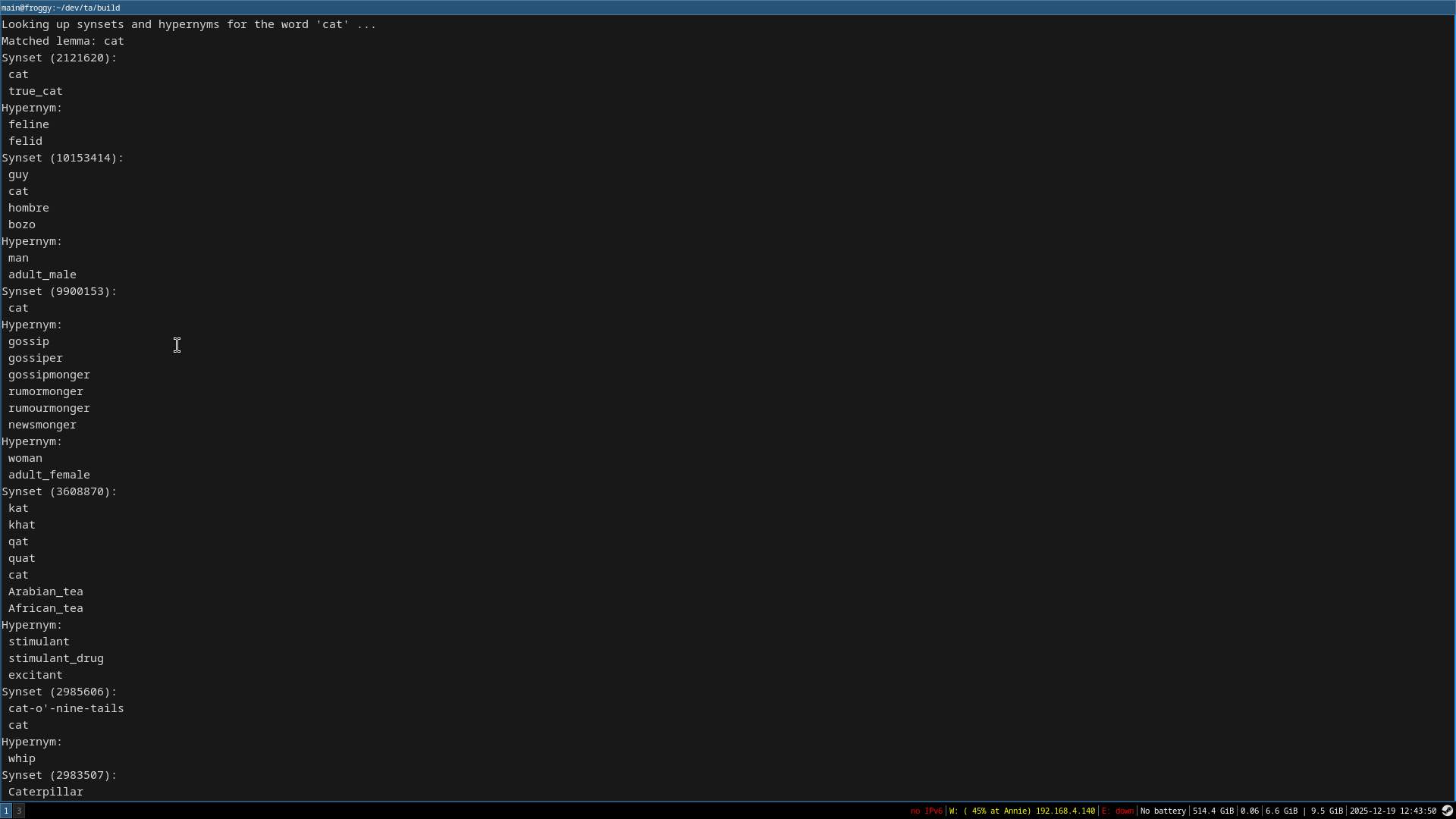Screen dimensions: 1456x819
Task: Click the 'No battery' status block
Action: (1163, 811)
